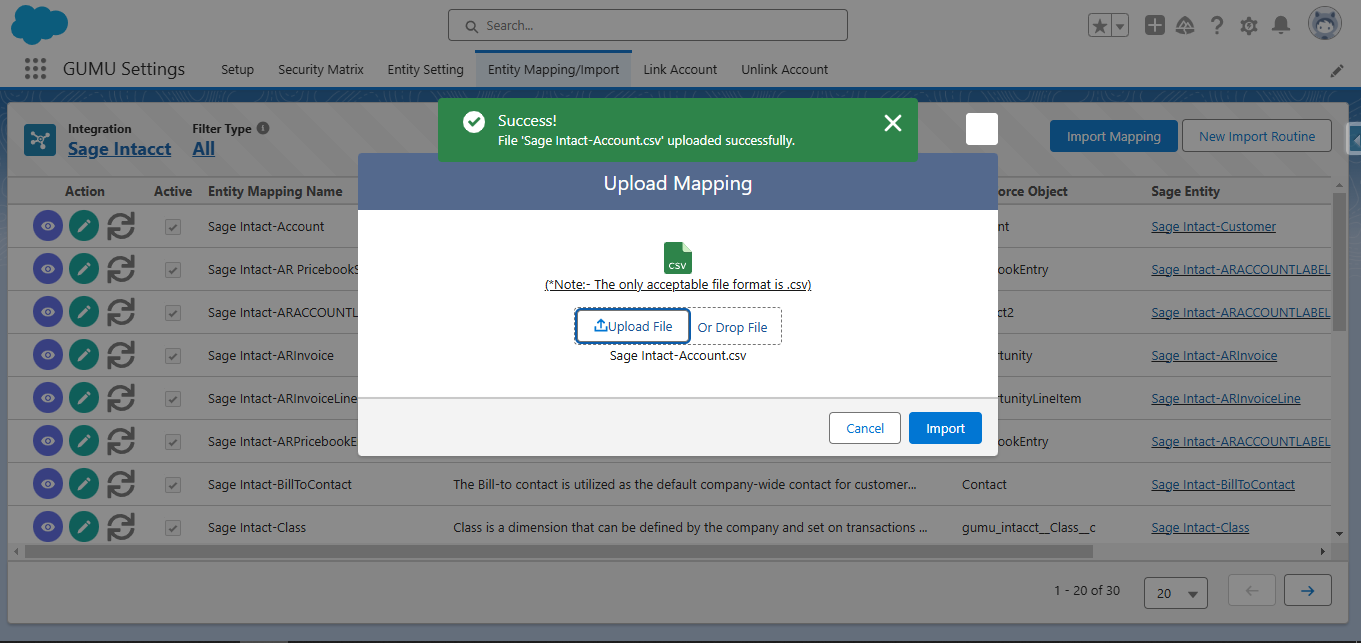Viewport: 1361px width, 643px height.
Task: Expand the page size dropdown showing 20
Action: point(1175,593)
